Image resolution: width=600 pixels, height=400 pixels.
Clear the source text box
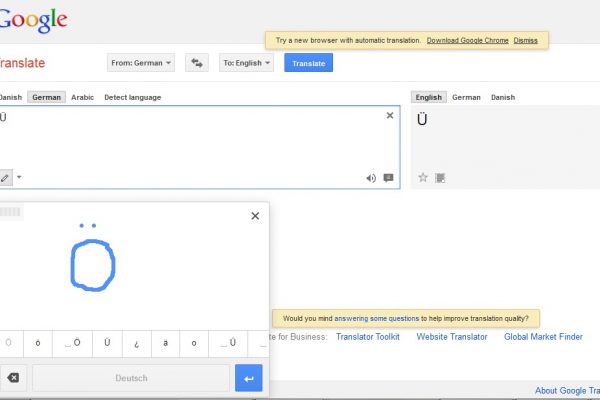[390, 116]
